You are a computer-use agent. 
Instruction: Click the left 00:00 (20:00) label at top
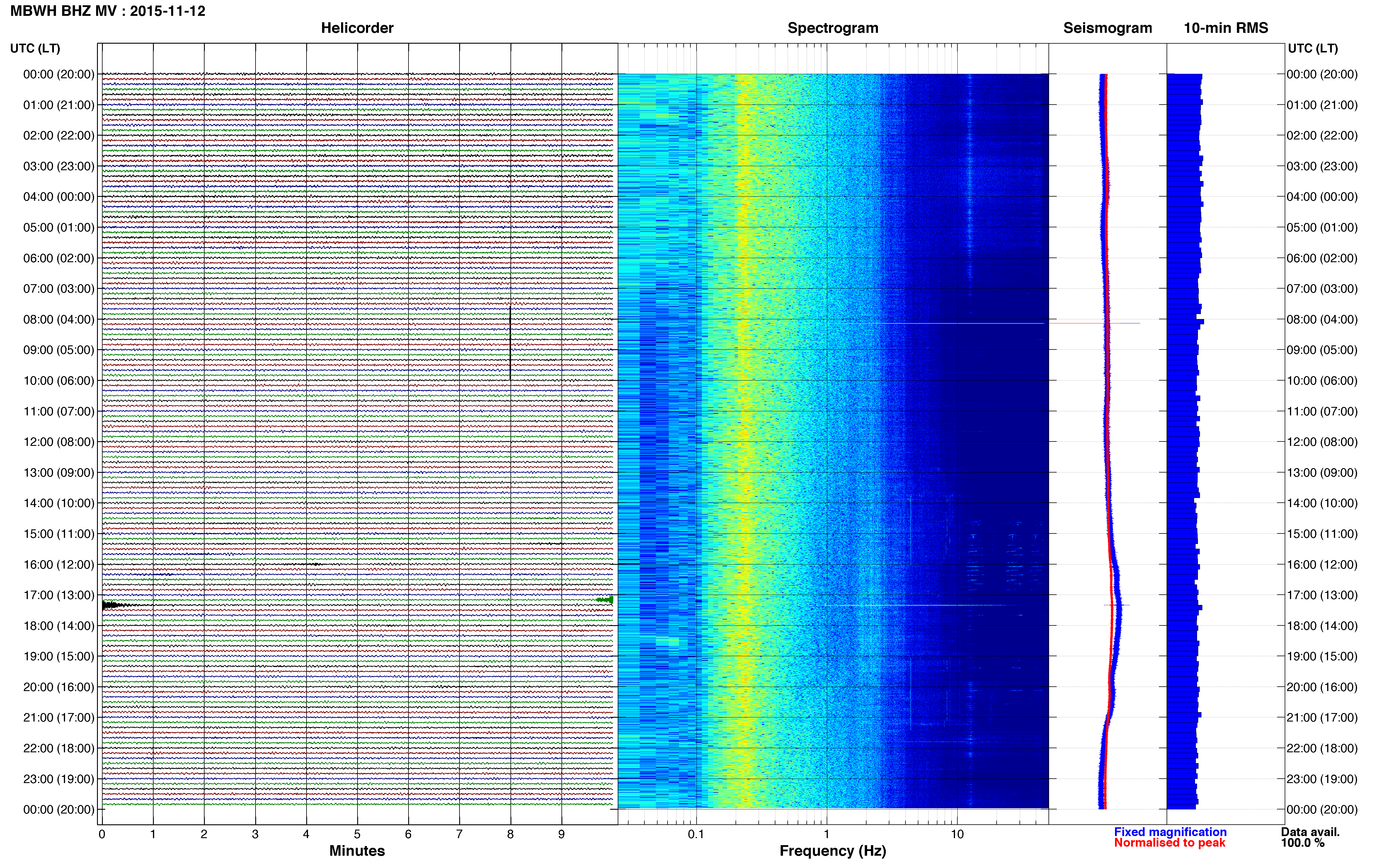click(x=59, y=74)
